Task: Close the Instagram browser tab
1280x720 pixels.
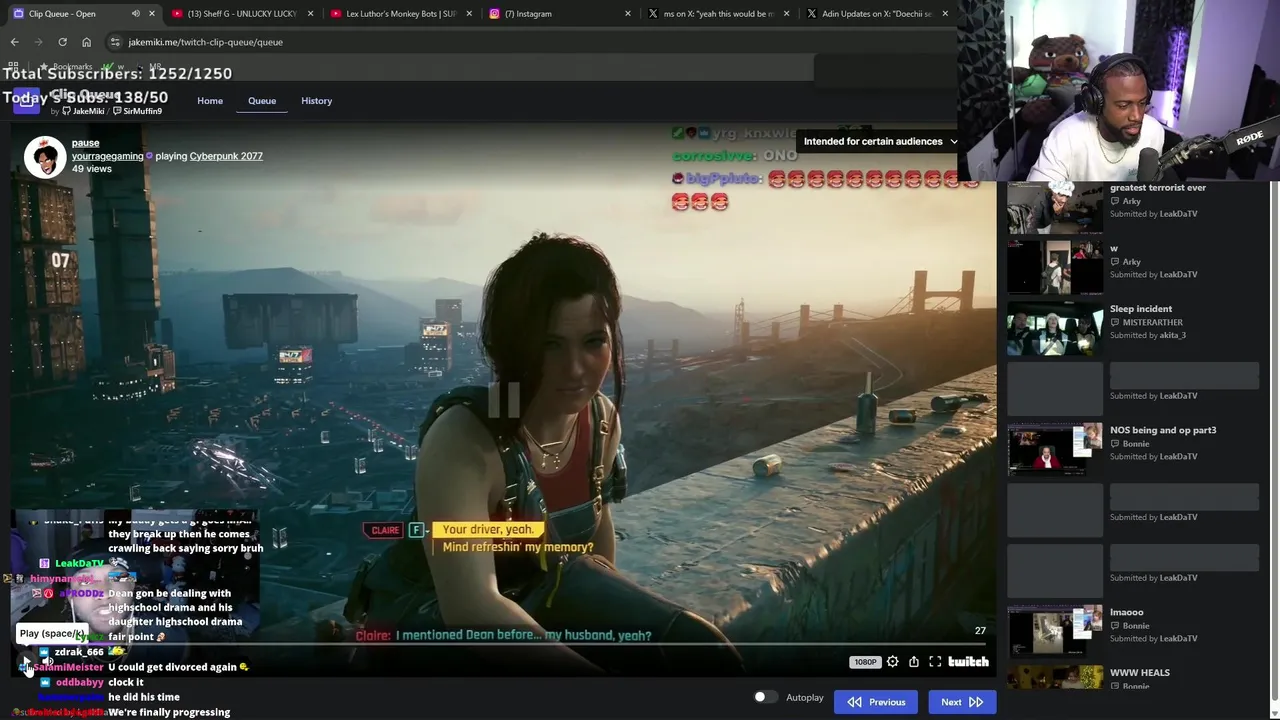Action: (x=628, y=14)
